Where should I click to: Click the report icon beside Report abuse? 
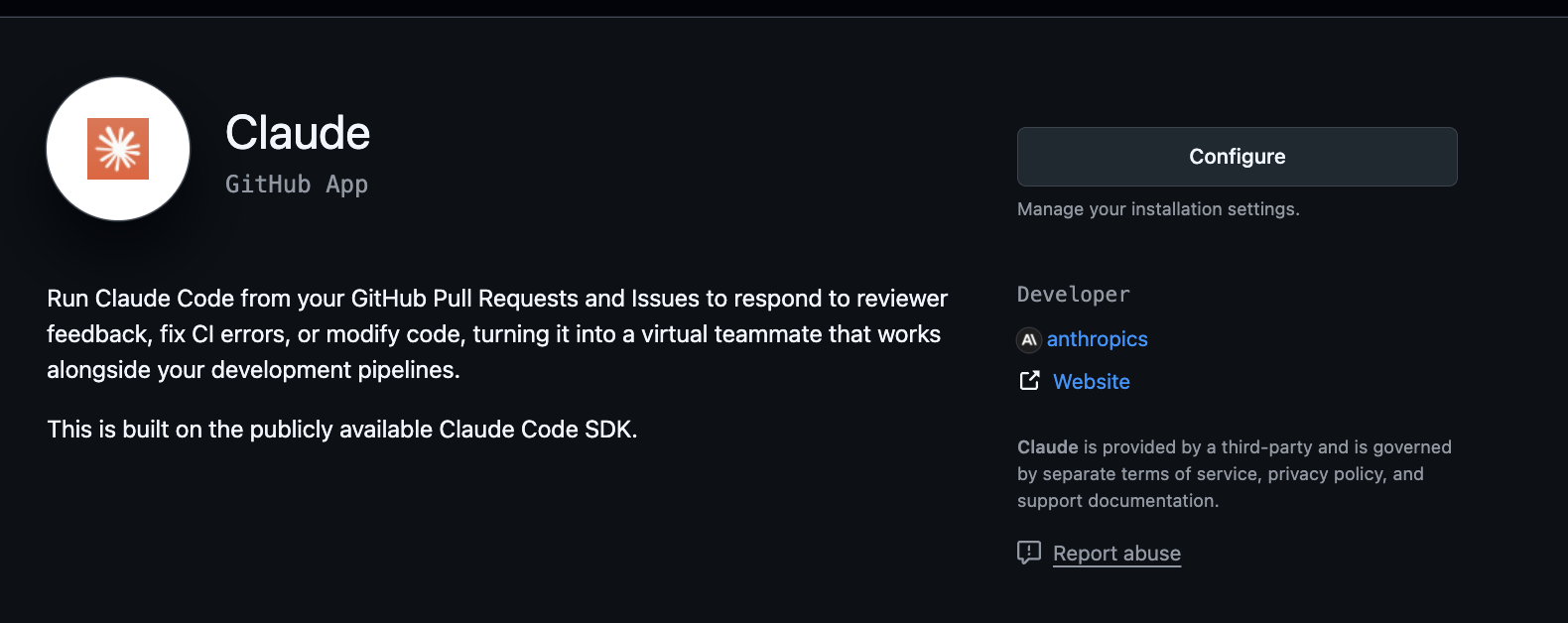point(1029,553)
